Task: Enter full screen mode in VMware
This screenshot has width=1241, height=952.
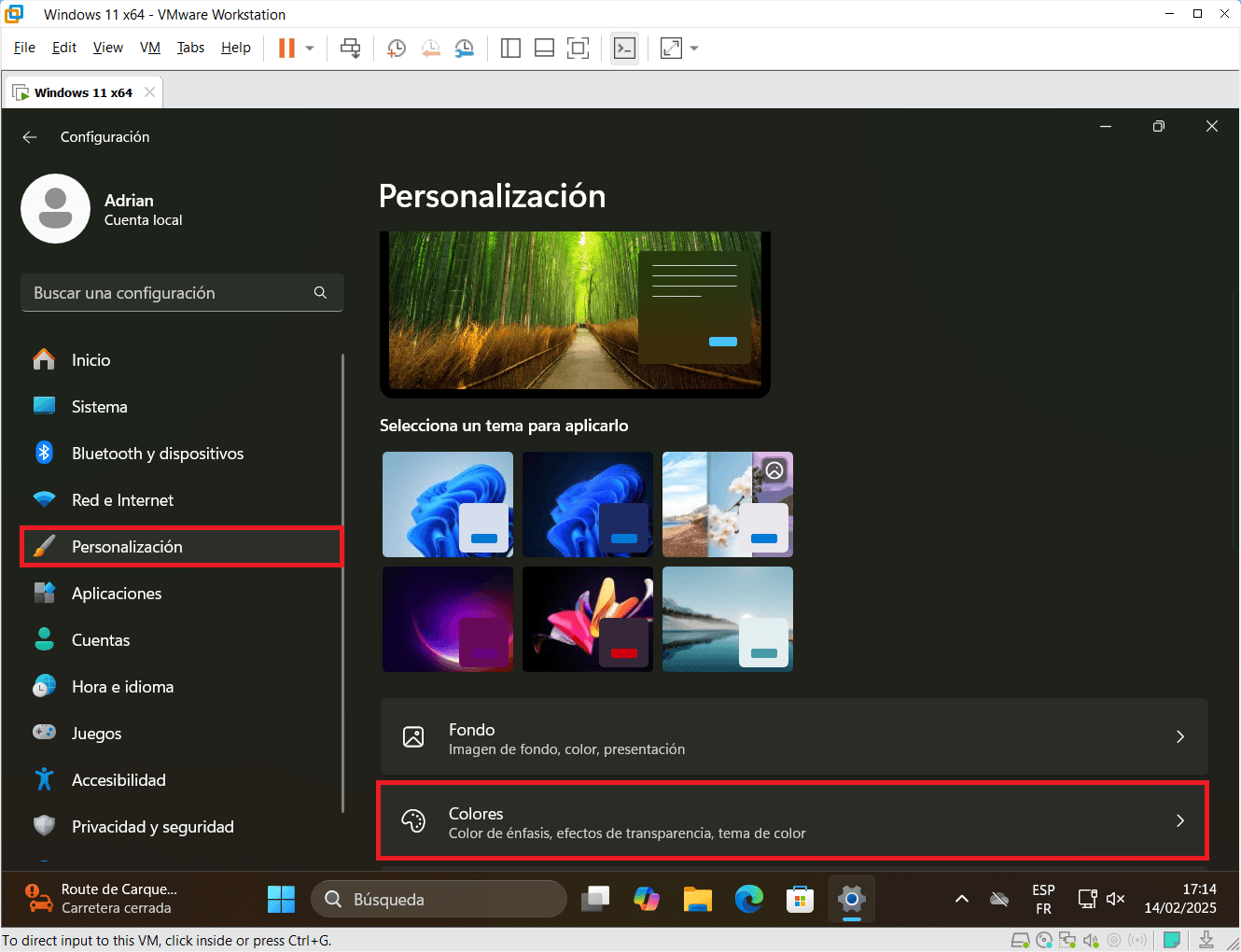Action: pyautogui.click(x=579, y=48)
